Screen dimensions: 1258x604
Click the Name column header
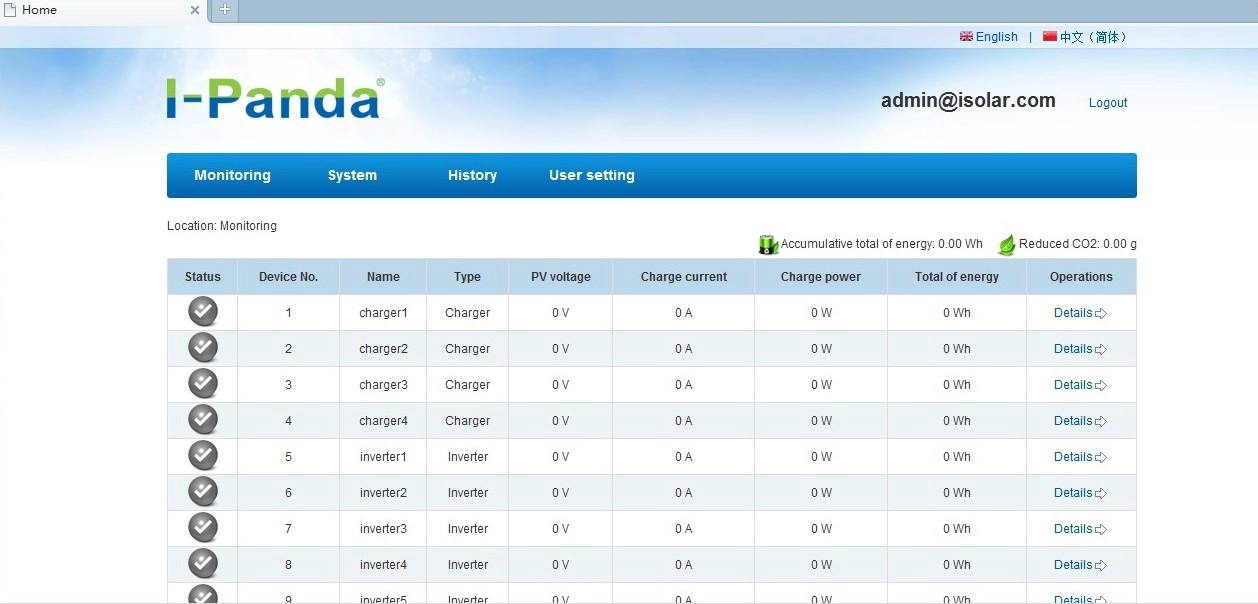(x=383, y=277)
